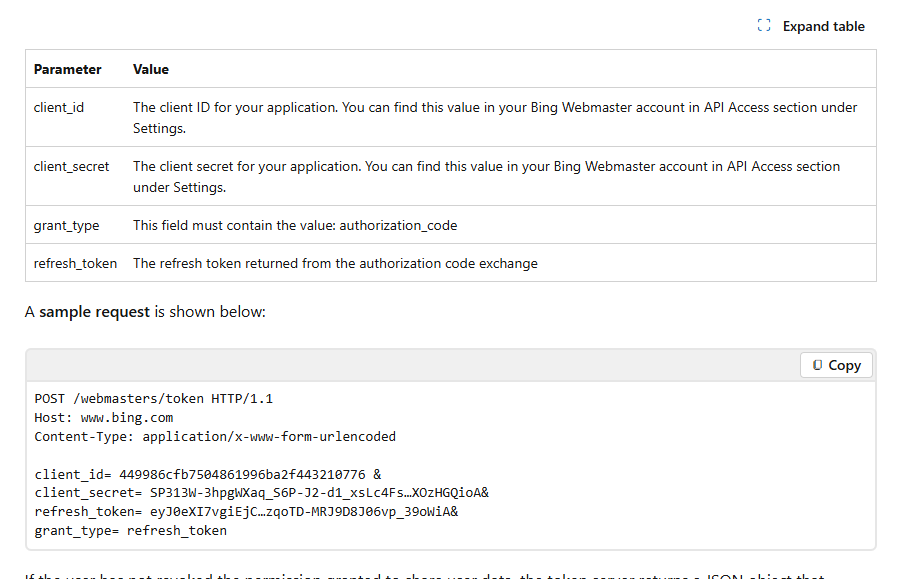900x579 pixels.
Task: Click the grant_type row in the table
Action: 66,225
